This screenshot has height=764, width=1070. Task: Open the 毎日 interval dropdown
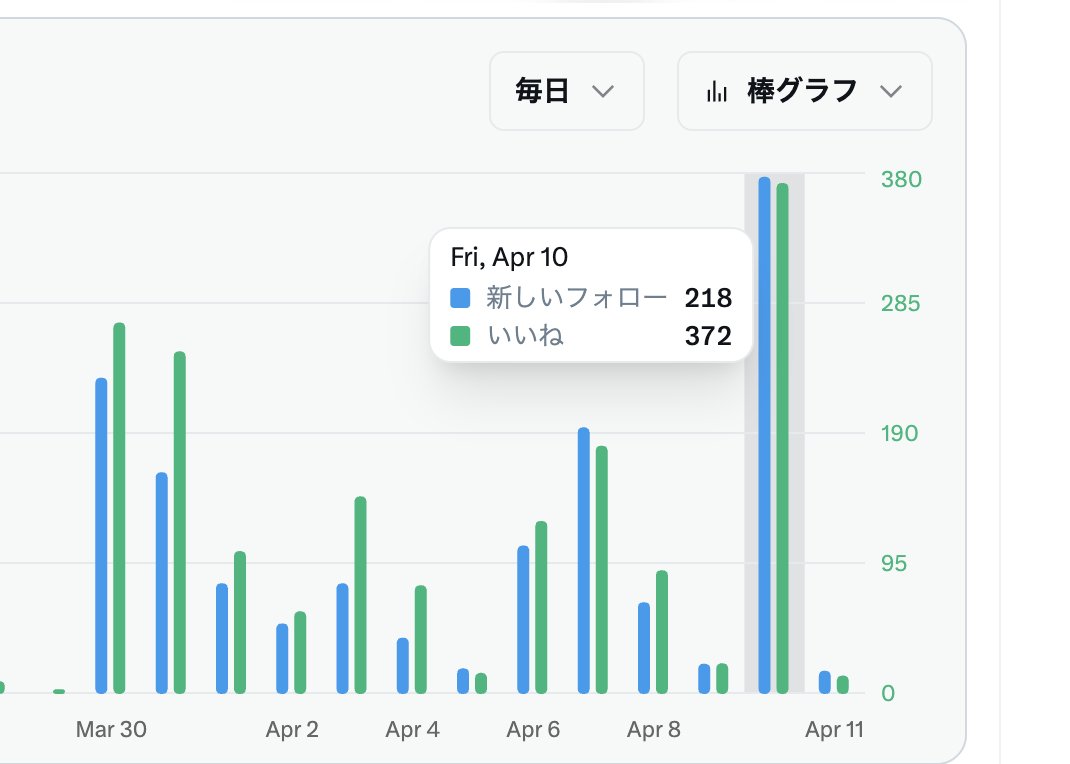(566, 91)
